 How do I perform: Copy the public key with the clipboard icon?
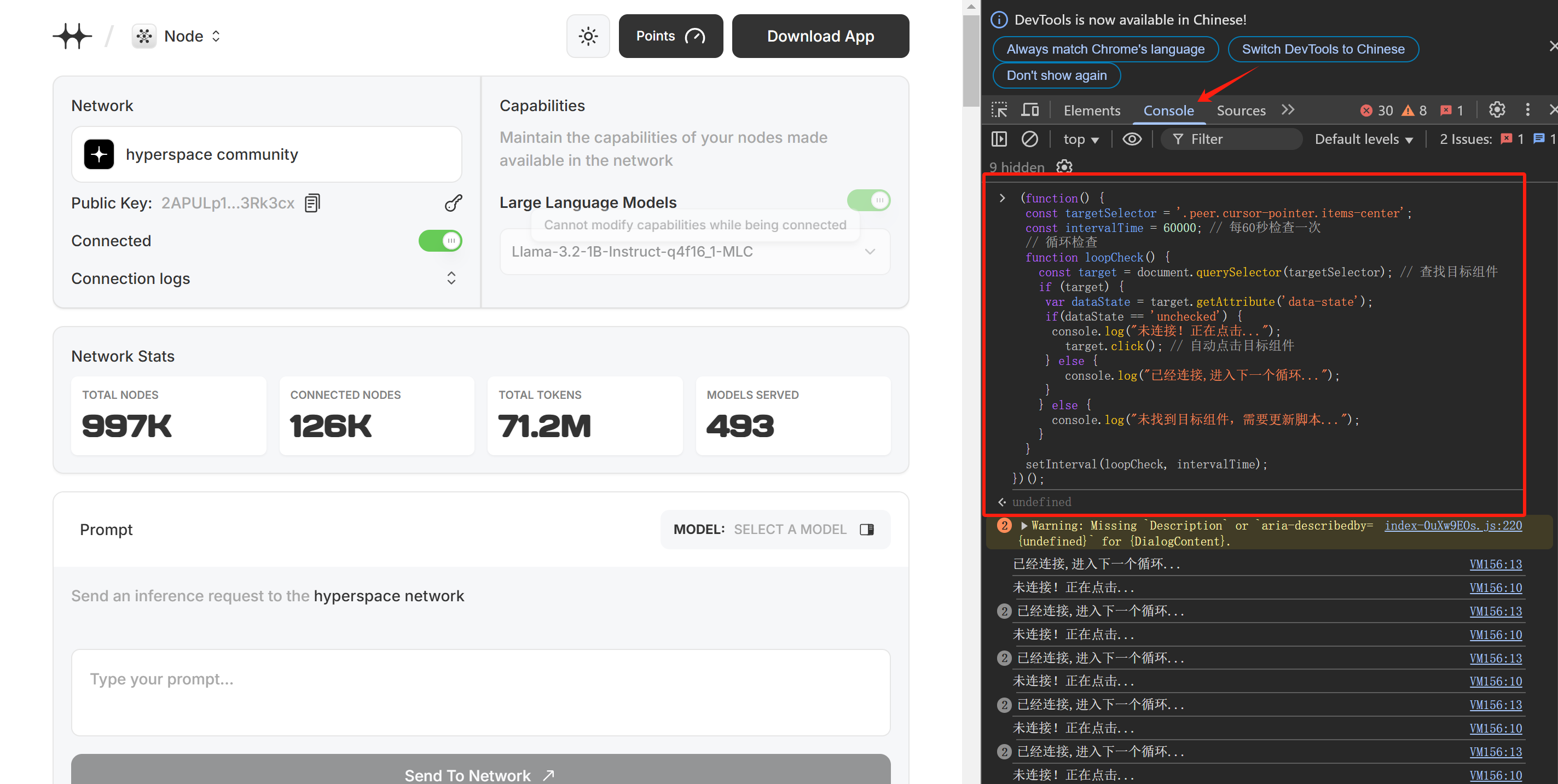point(312,203)
